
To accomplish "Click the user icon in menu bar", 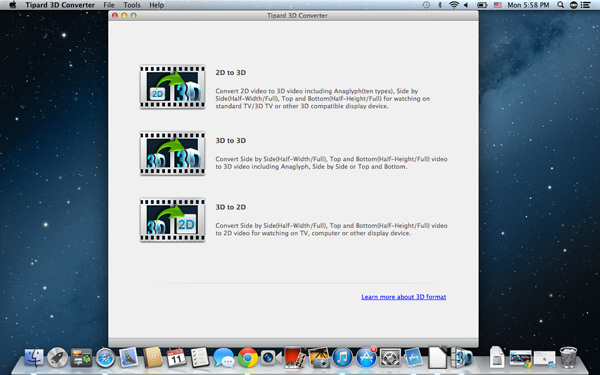I will coord(573,5).
